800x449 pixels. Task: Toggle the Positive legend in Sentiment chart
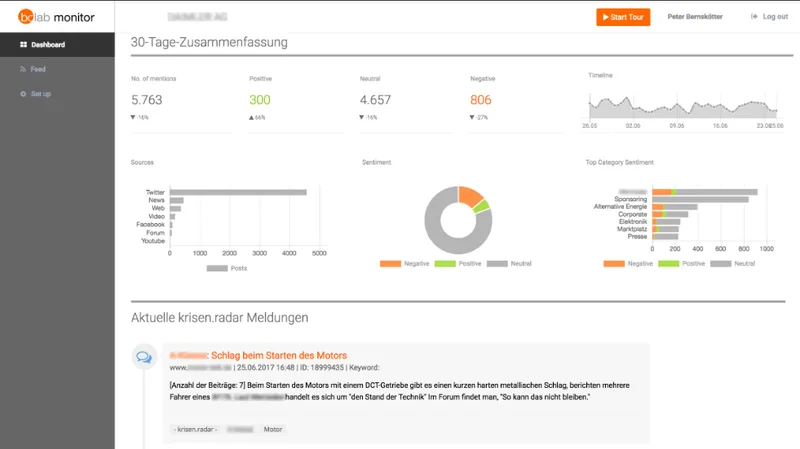coord(458,264)
